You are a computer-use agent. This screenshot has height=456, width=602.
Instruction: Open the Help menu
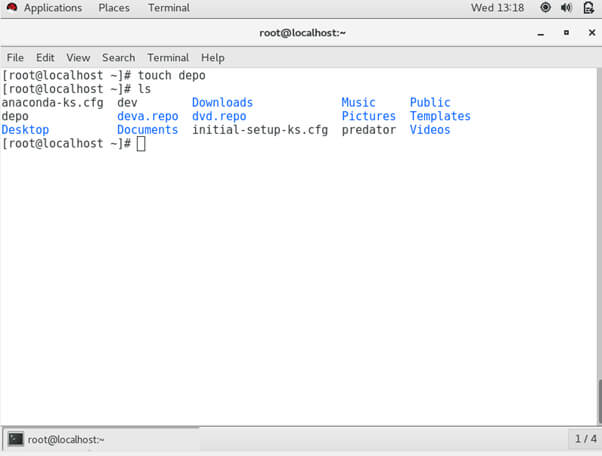pos(213,58)
